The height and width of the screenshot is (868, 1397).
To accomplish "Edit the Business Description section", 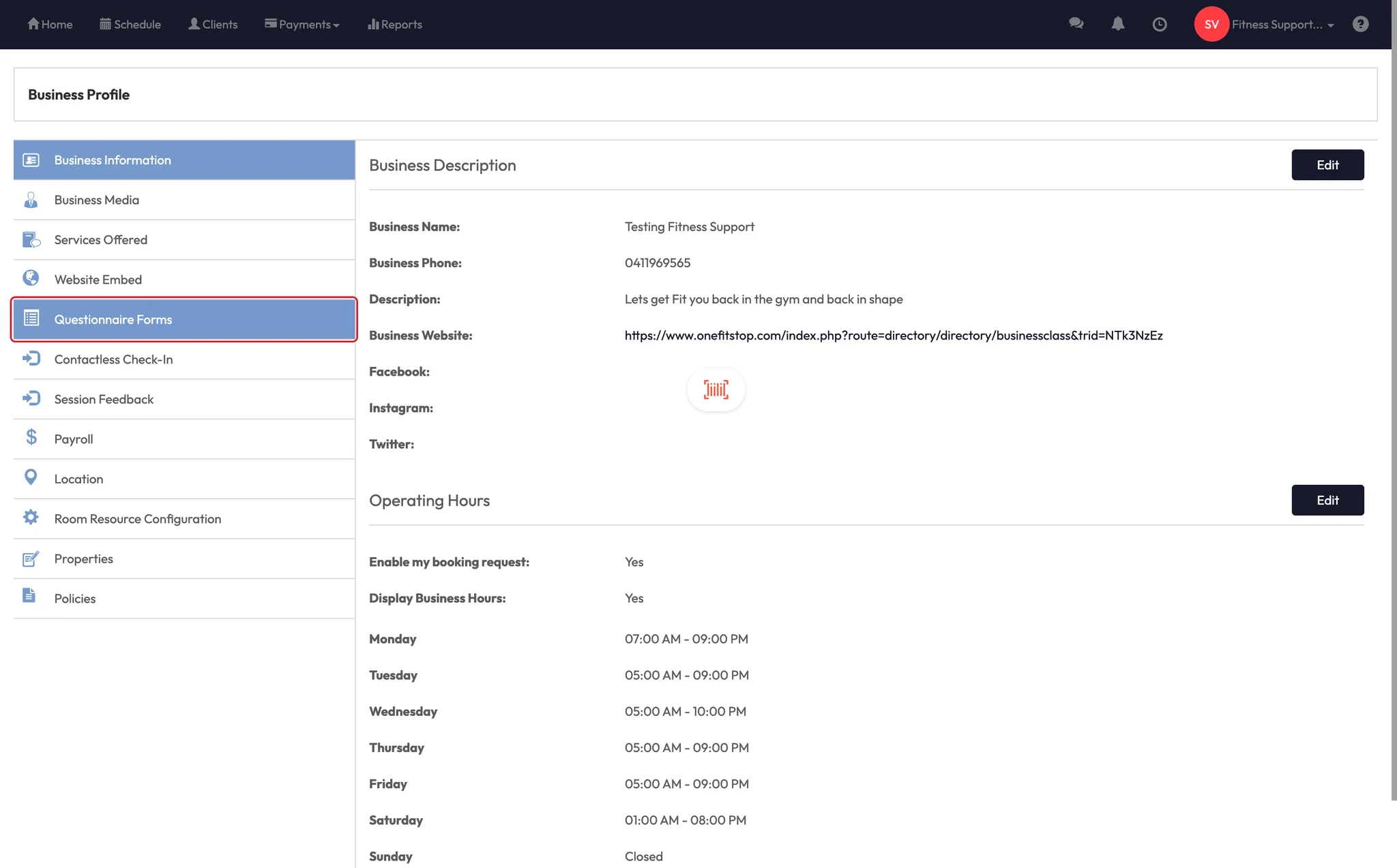I will (x=1327, y=165).
